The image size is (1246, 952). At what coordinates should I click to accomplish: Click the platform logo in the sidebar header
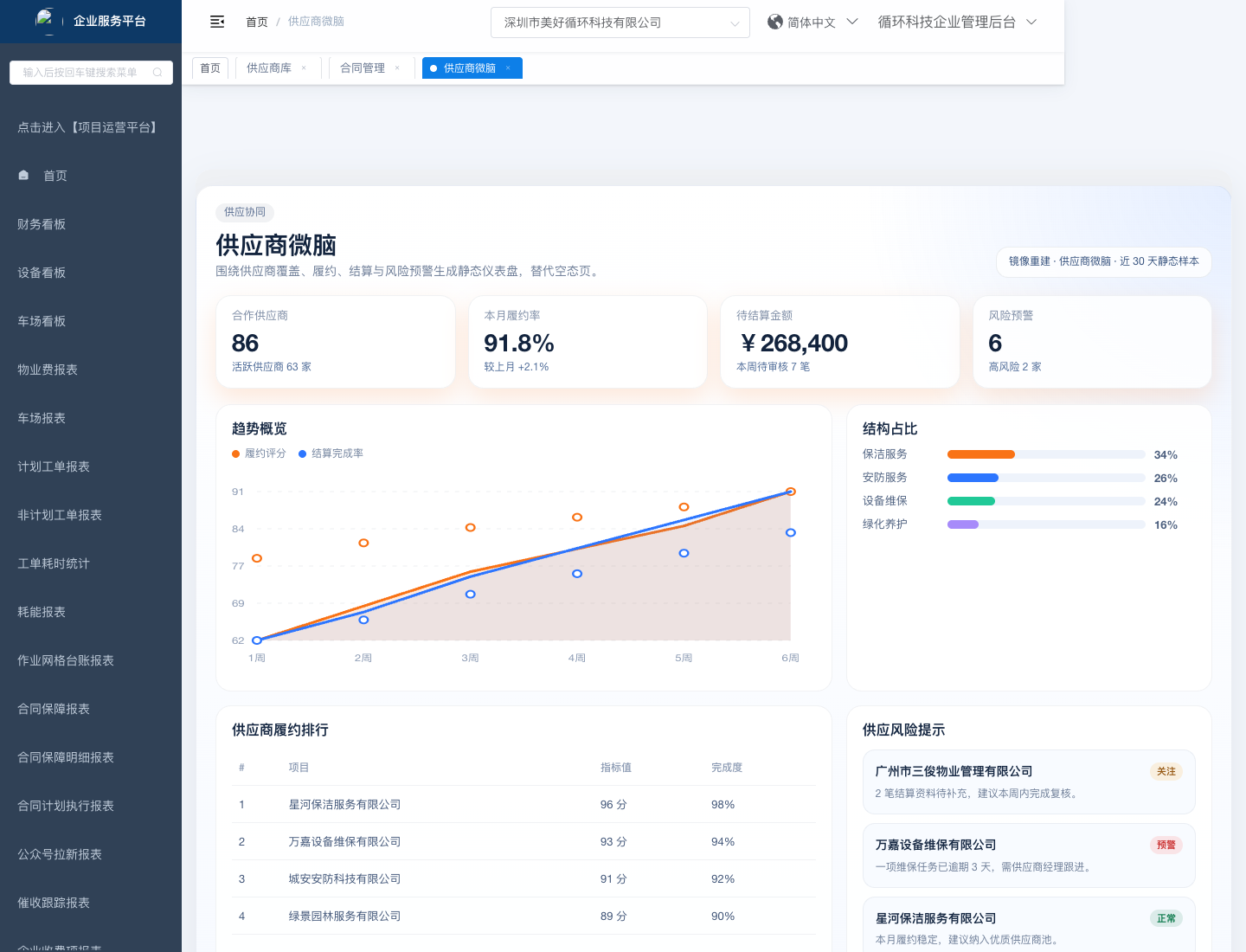coord(45,19)
